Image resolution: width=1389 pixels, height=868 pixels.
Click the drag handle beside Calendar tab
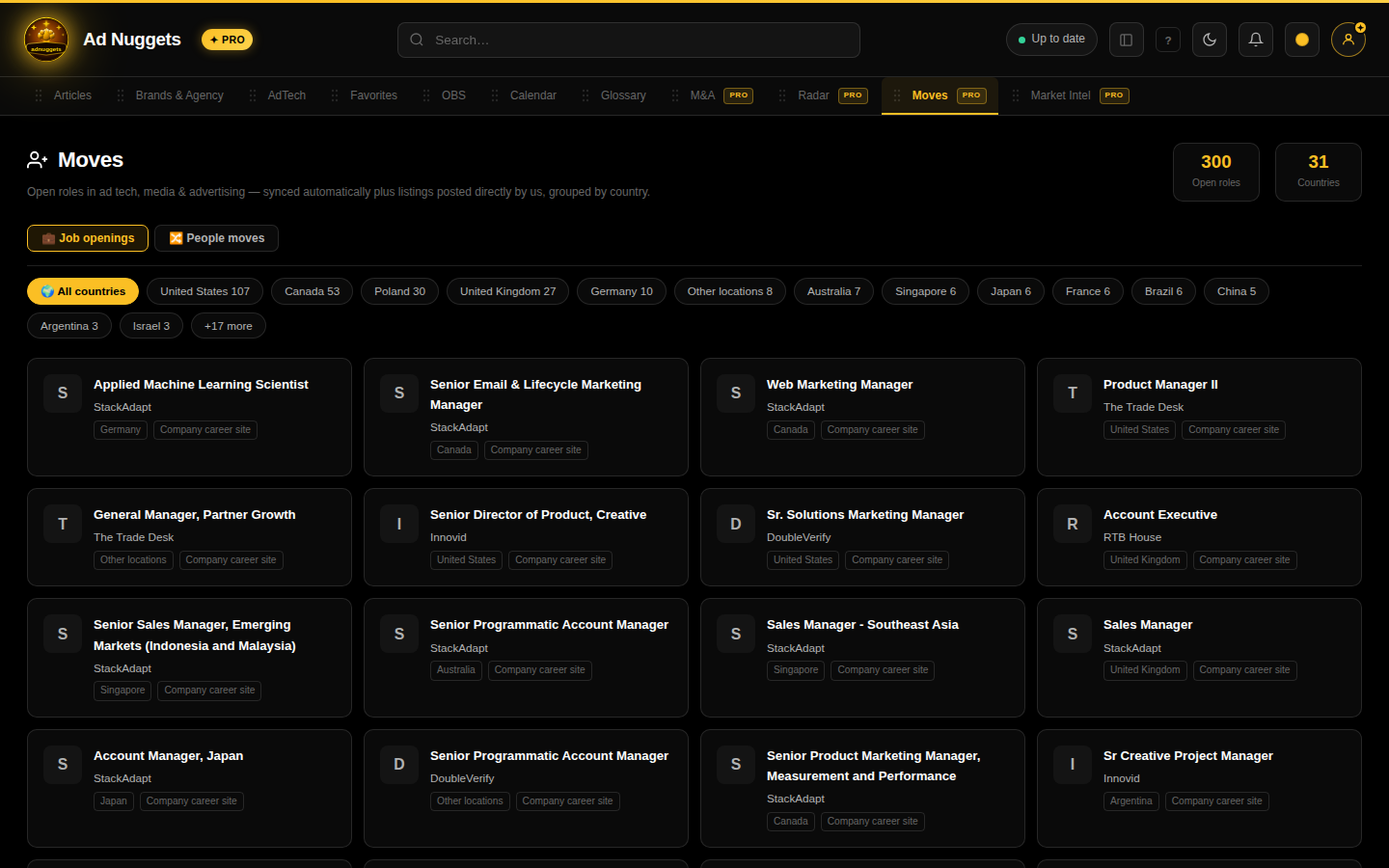click(495, 95)
